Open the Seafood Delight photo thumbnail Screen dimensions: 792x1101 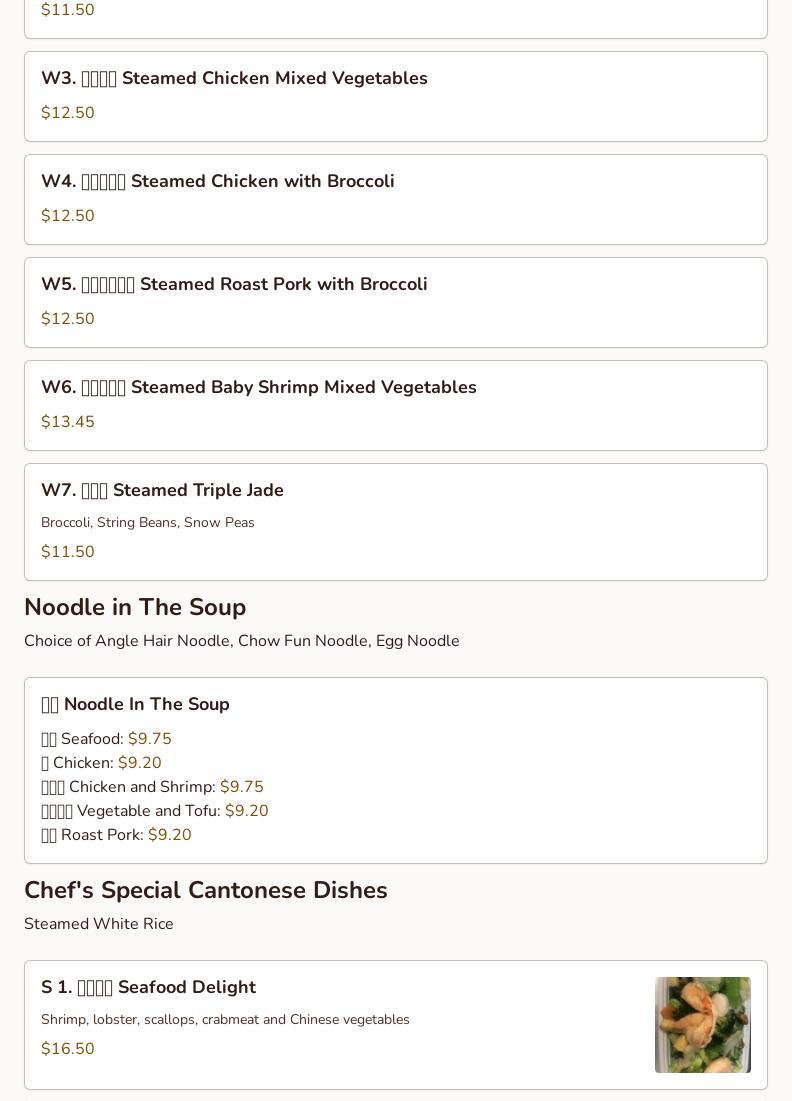pos(702,1024)
